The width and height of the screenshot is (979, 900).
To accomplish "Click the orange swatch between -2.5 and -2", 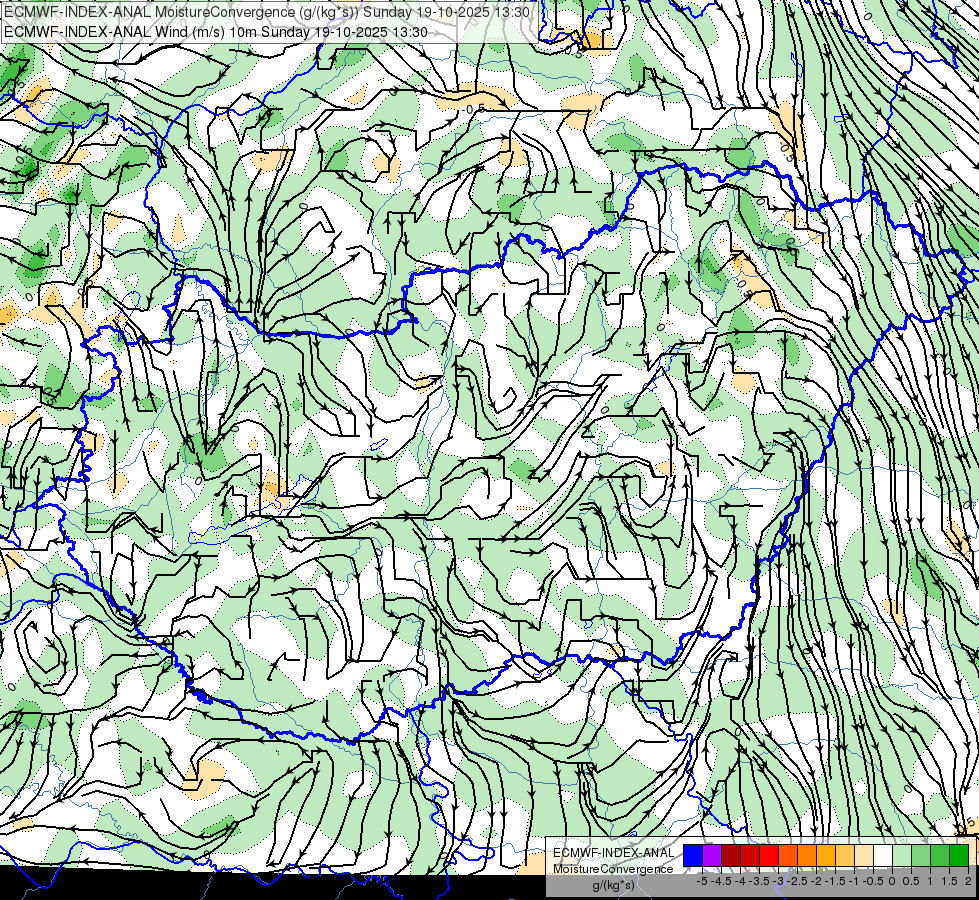I will [x=807, y=855].
